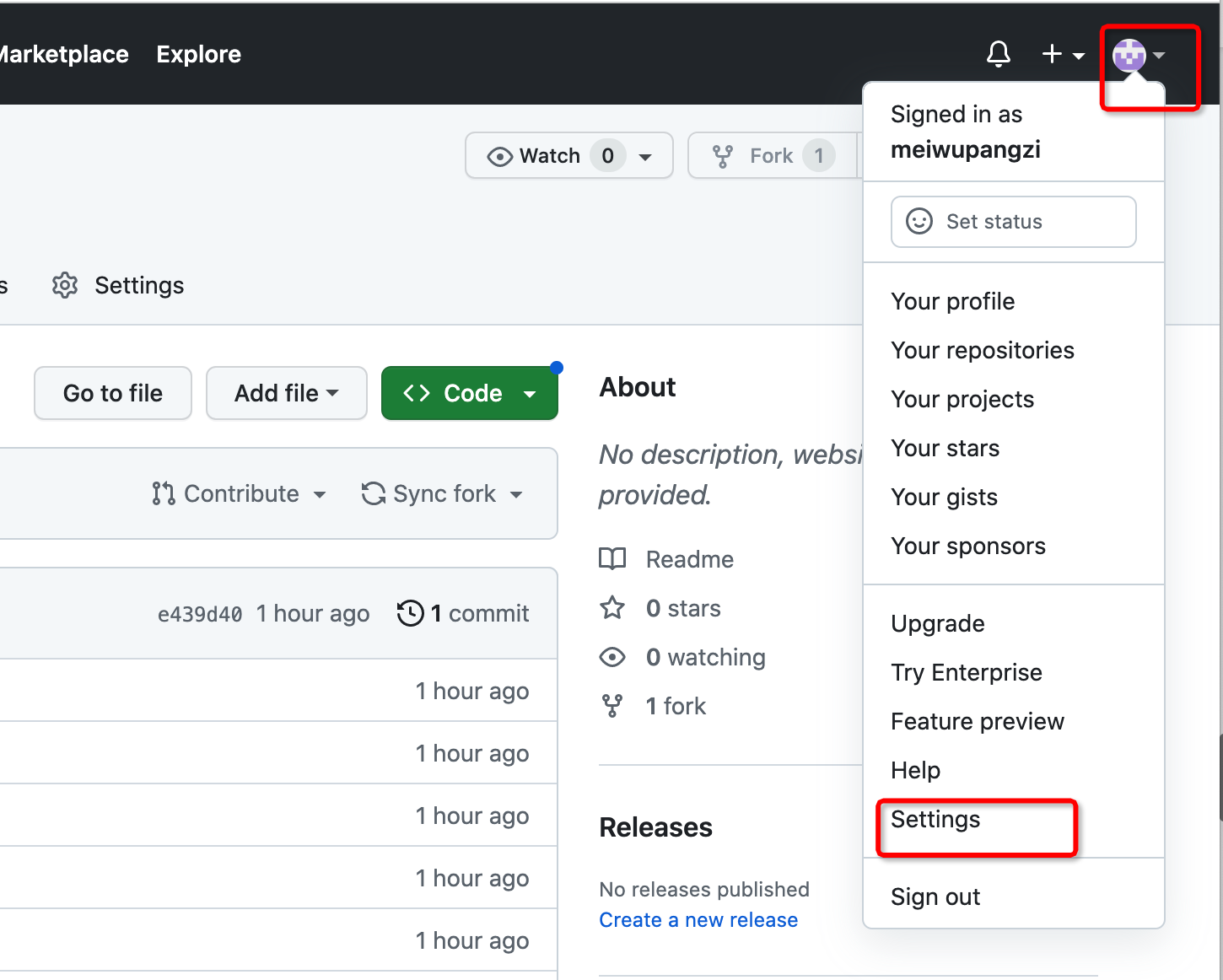Select Upgrade in user menu
The height and width of the screenshot is (980, 1223).
1014,623
